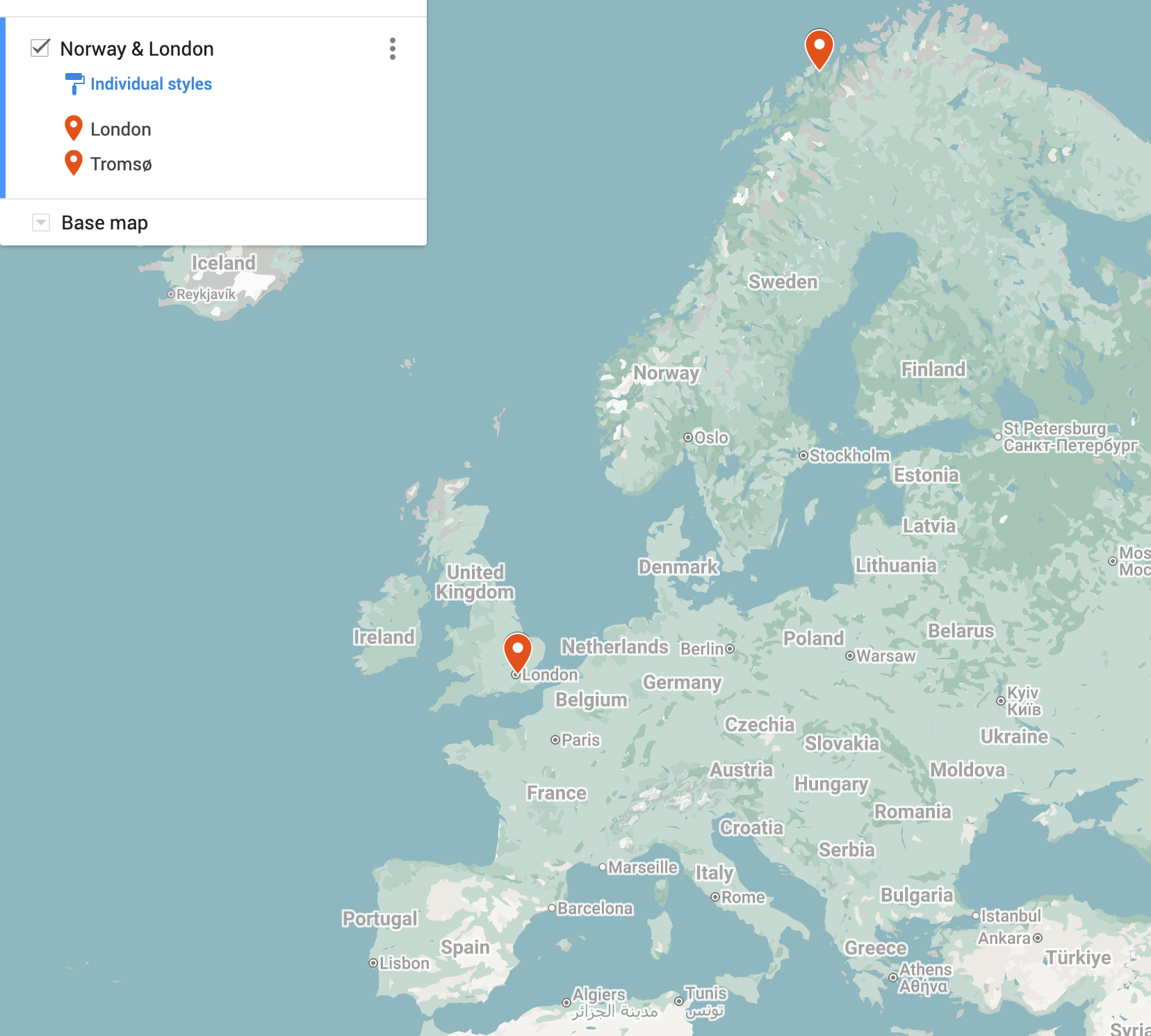Click the paint roller style icon
Image resolution: width=1151 pixels, height=1036 pixels.
[x=74, y=83]
